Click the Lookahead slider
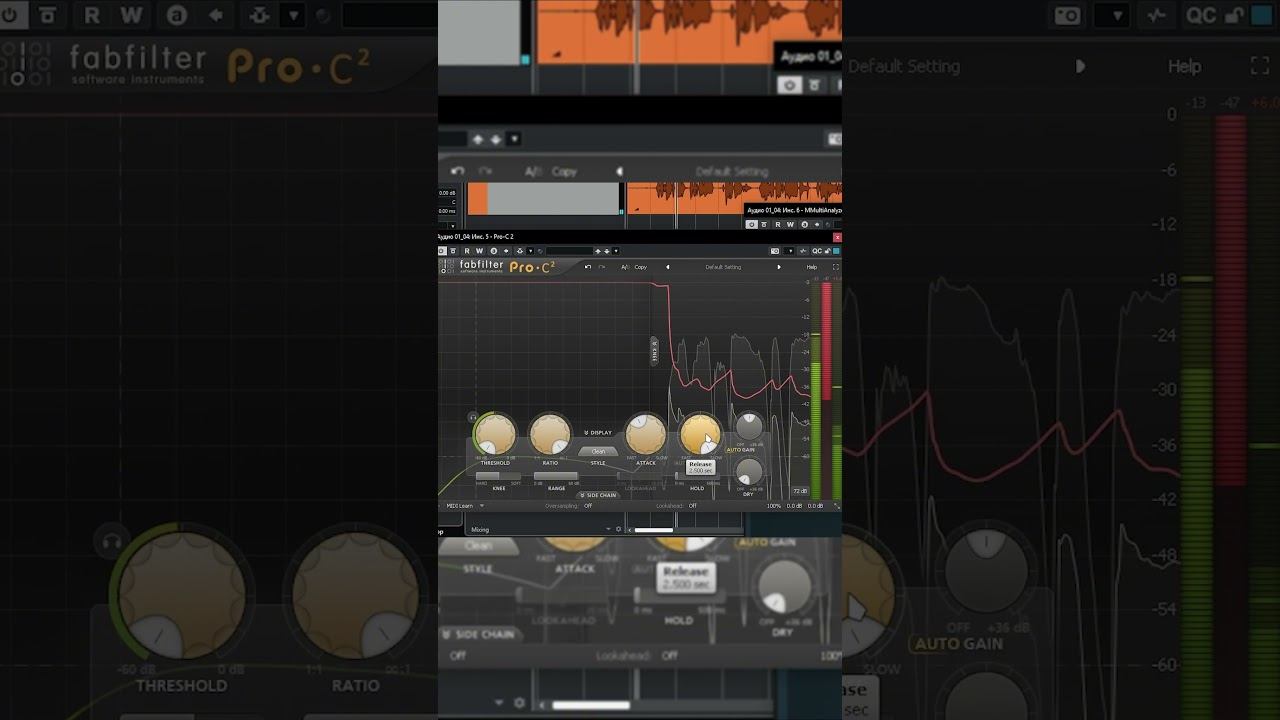Image resolution: width=1280 pixels, height=720 pixels. [x=640, y=476]
